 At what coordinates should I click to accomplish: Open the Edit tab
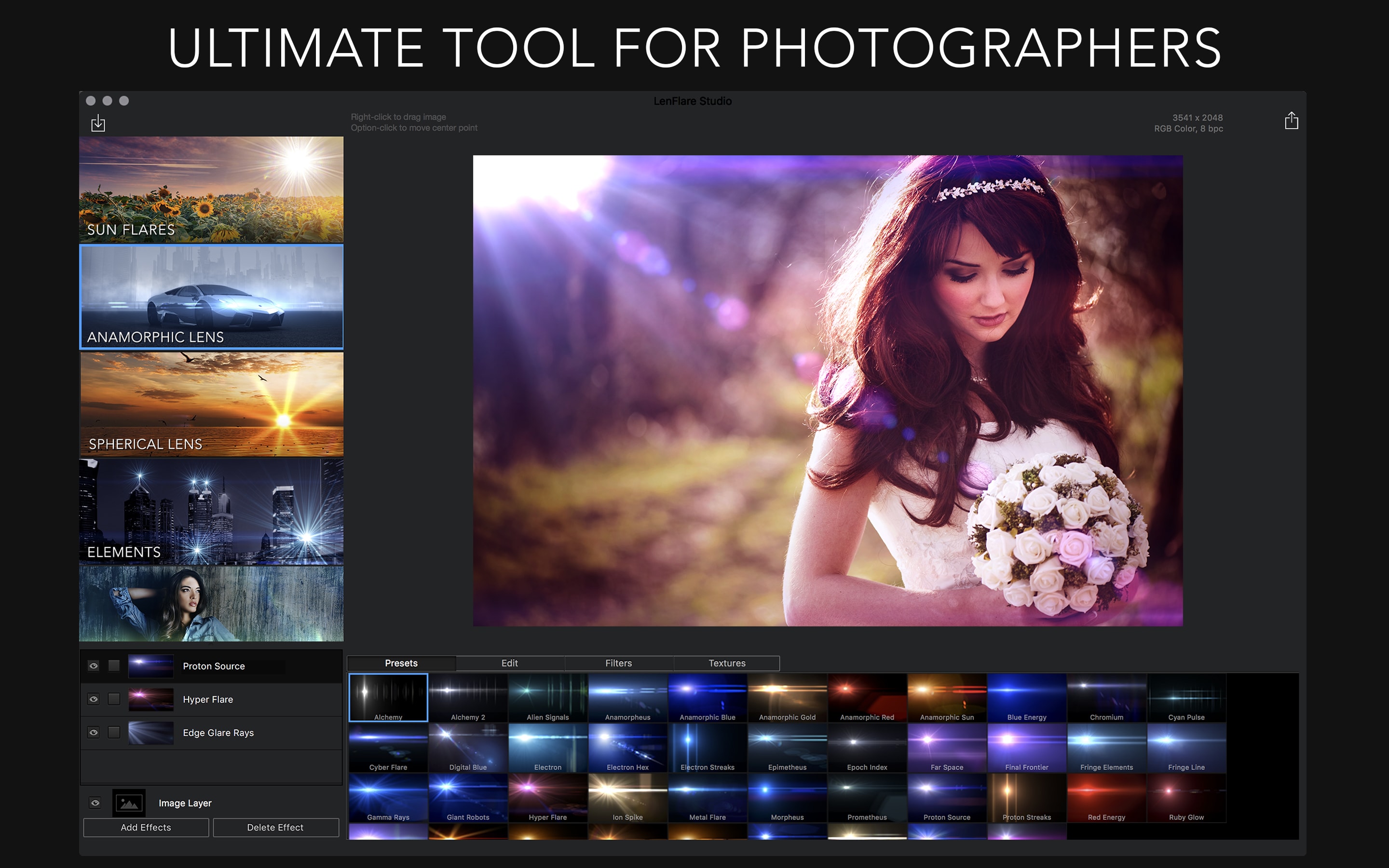(x=510, y=663)
